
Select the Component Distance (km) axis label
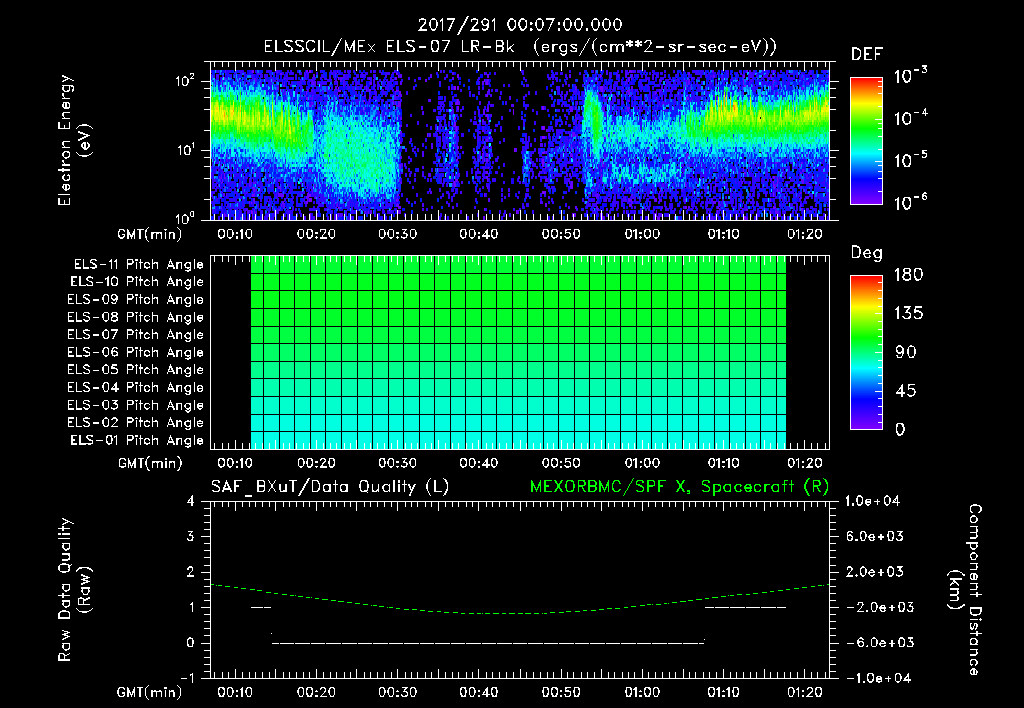(966, 589)
